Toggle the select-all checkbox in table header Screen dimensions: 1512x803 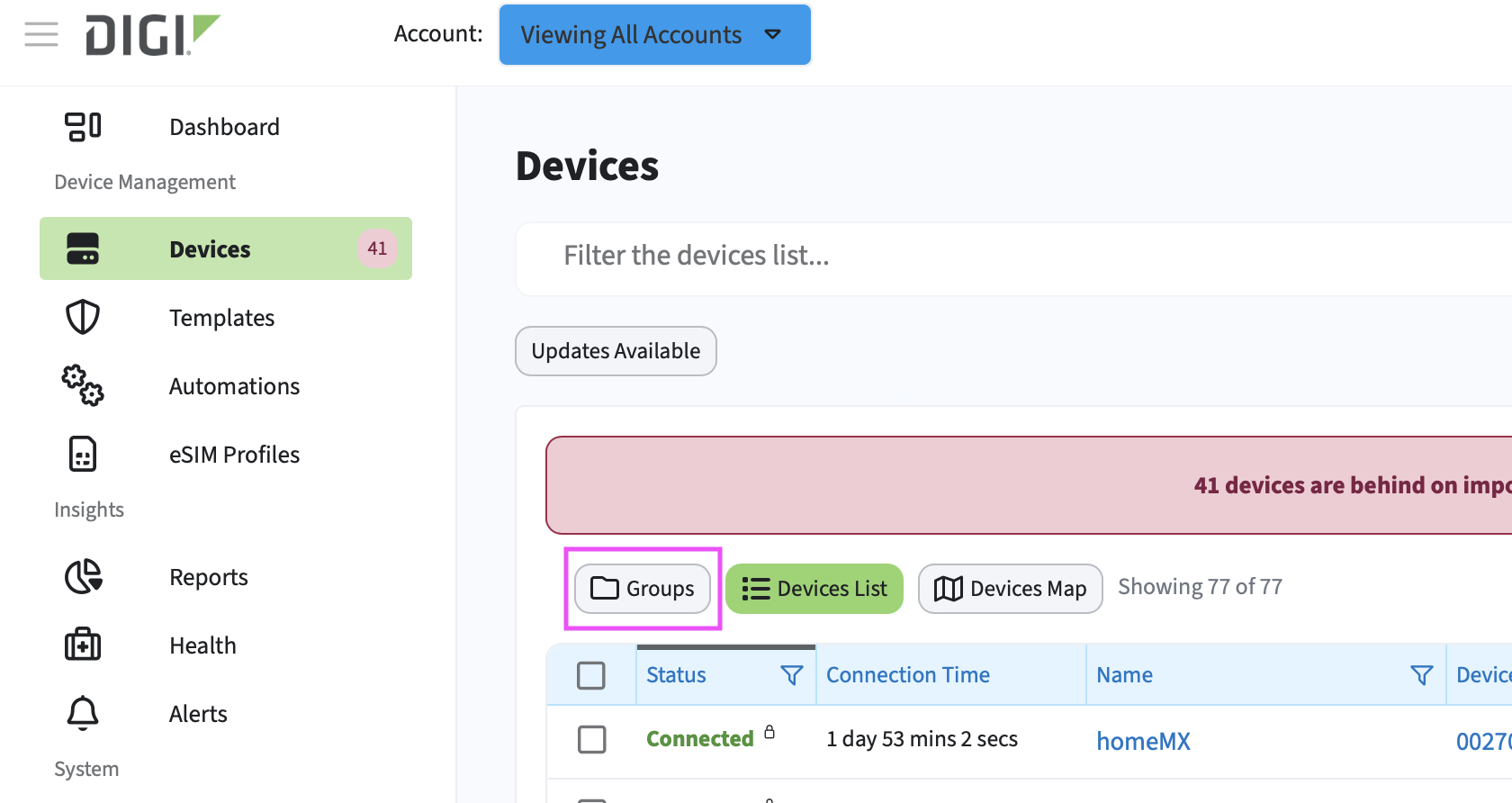591,675
